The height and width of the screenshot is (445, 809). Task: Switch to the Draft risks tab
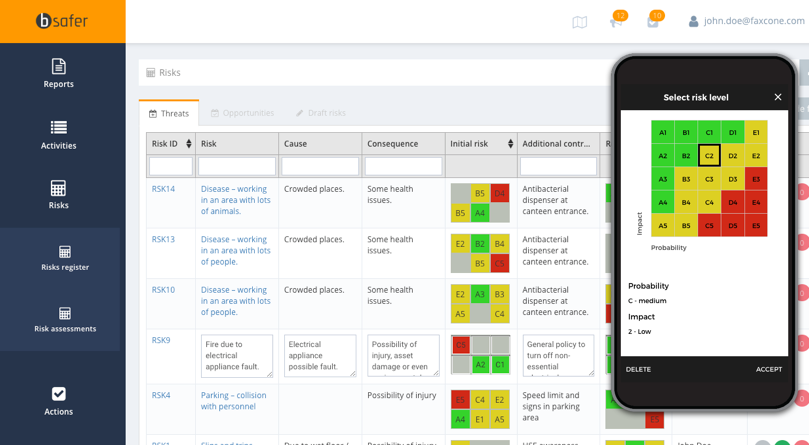[x=320, y=113]
